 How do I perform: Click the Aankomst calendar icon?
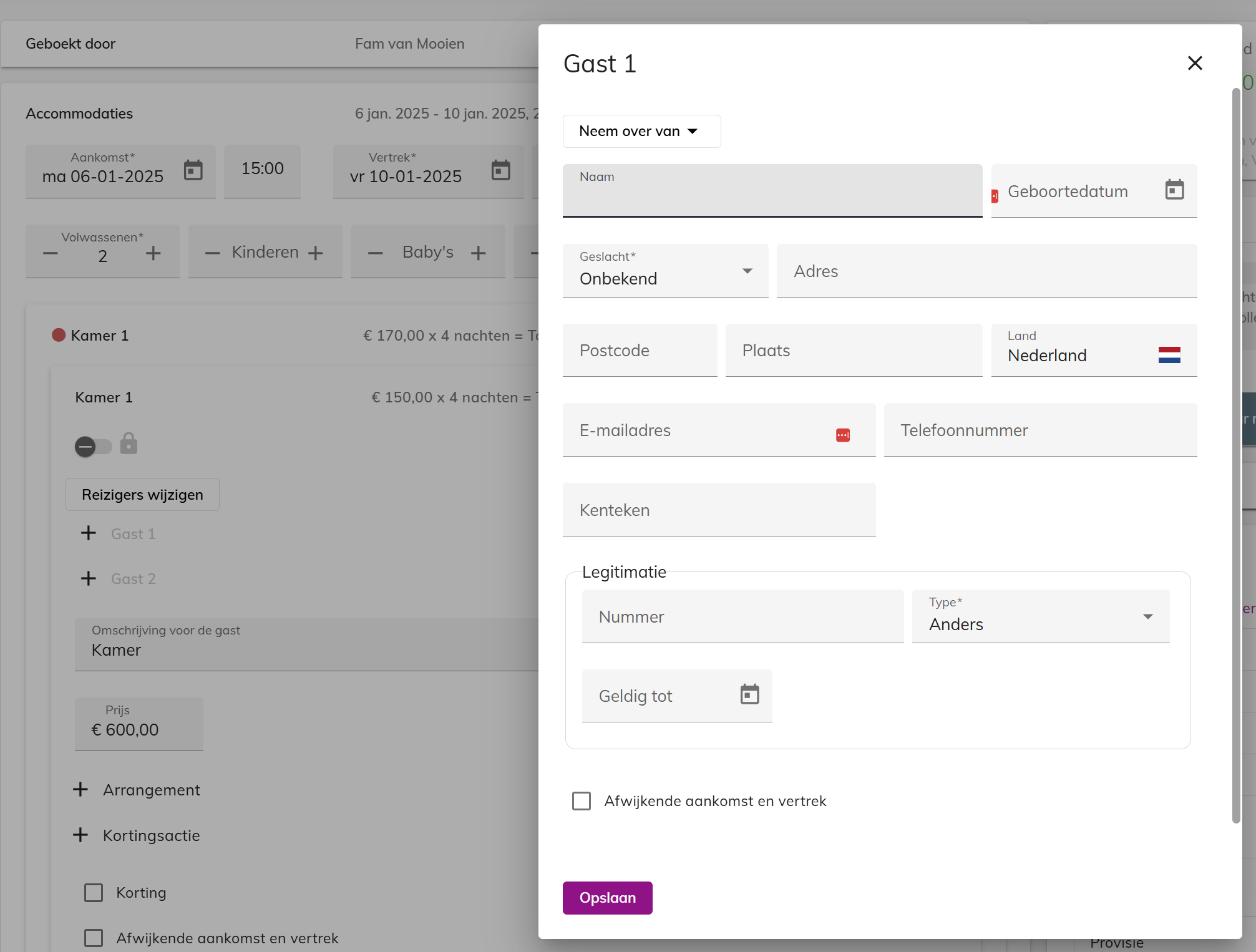[193, 170]
